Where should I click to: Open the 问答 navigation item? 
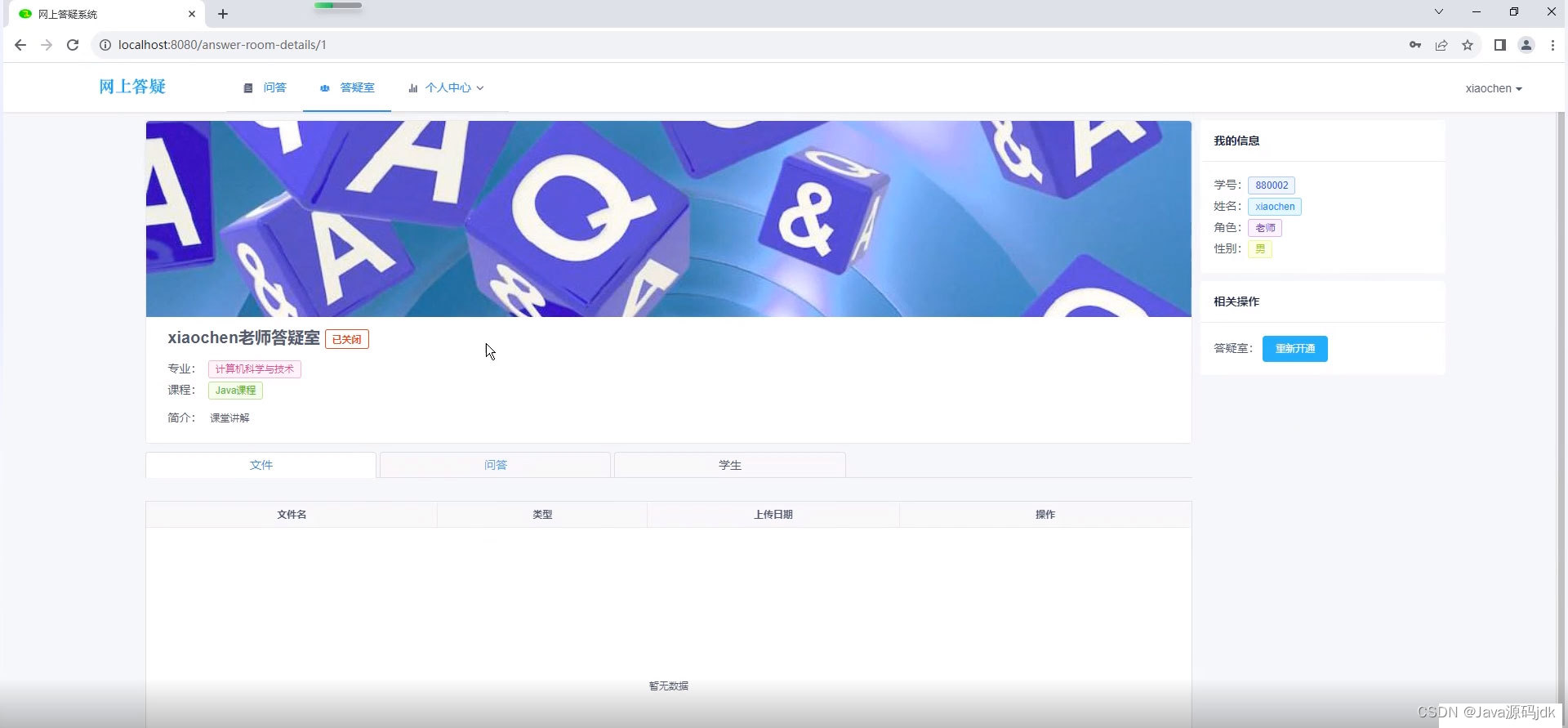tap(265, 87)
